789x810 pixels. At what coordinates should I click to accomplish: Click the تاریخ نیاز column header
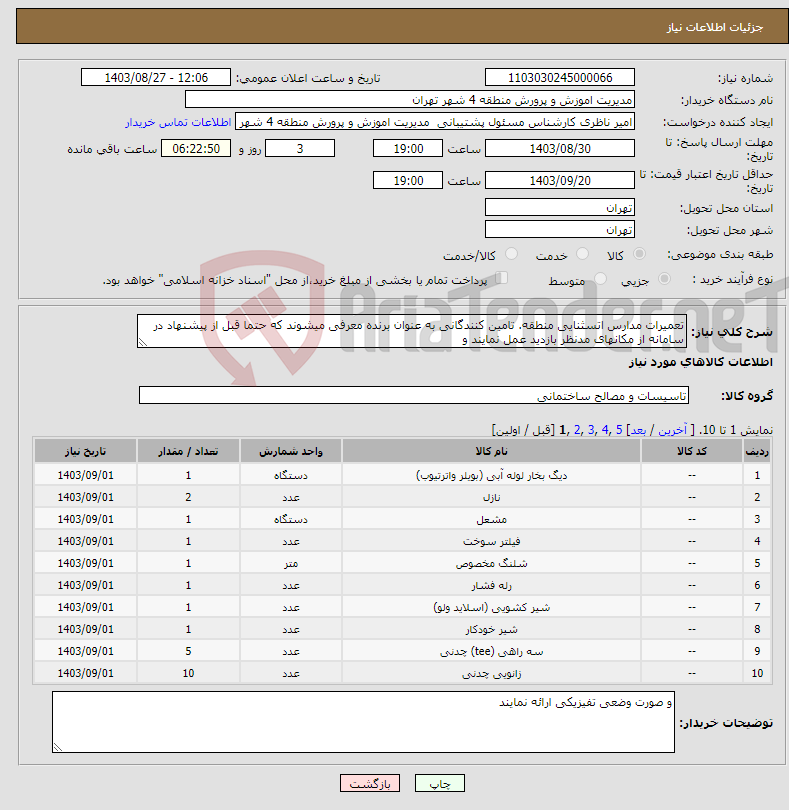coord(85,451)
